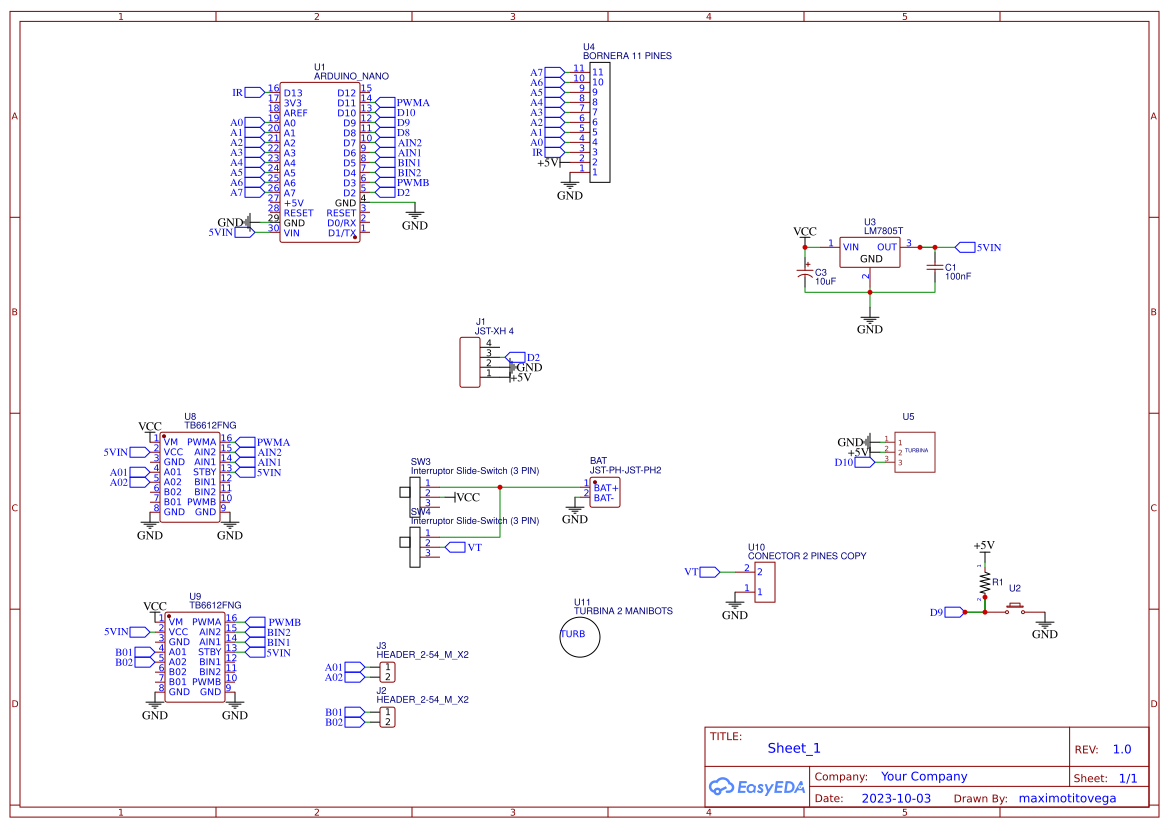Click the Sheet_1 title text

[x=793, y=747]
